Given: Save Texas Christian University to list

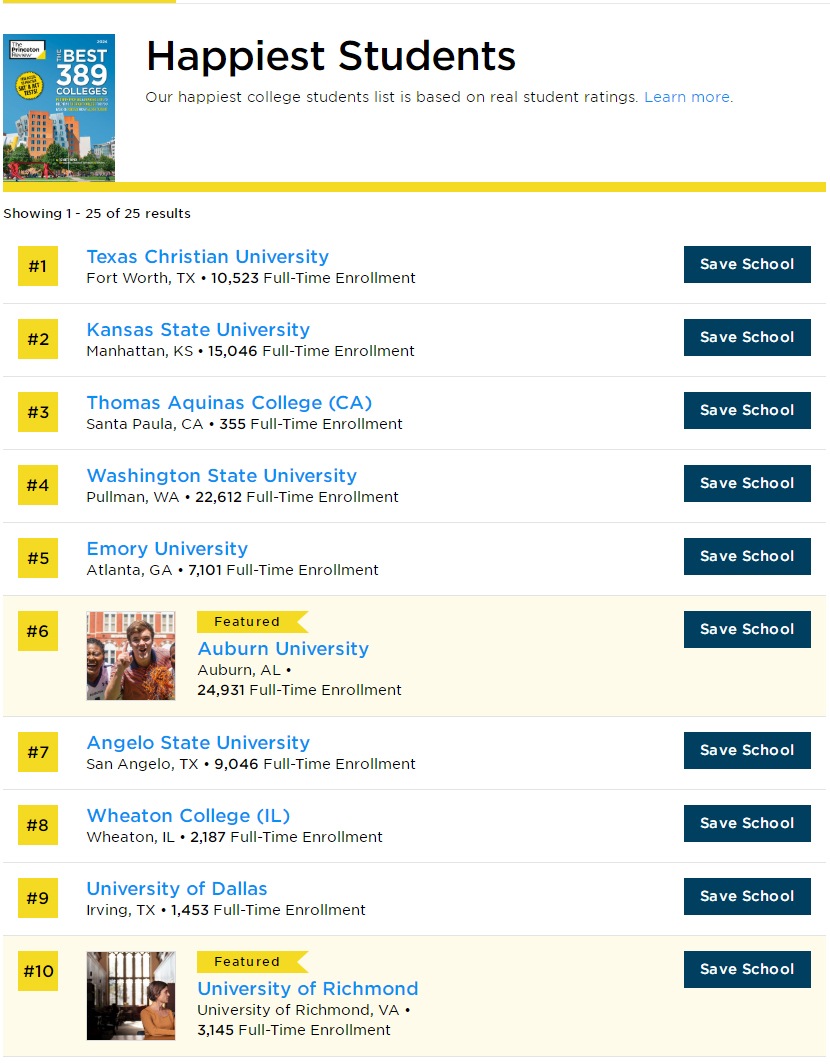Looking at the screenshot, I should click(746, 265).
